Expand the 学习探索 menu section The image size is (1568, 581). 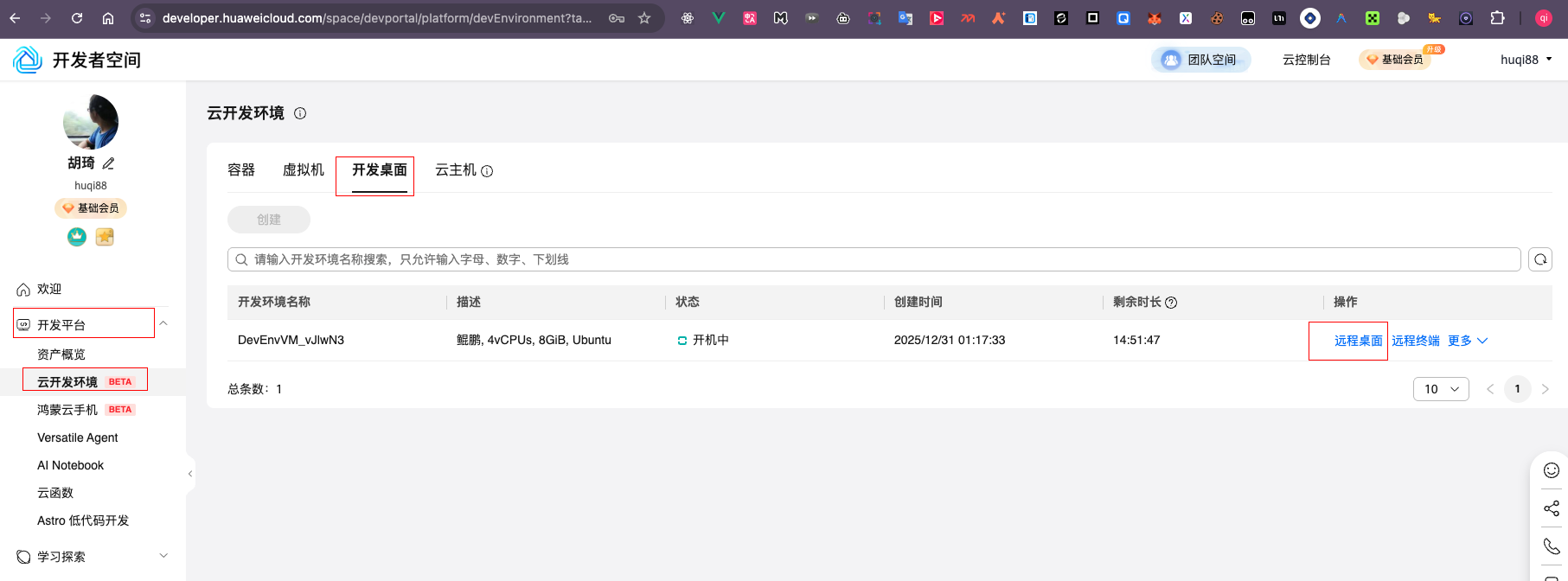(163, 556)
